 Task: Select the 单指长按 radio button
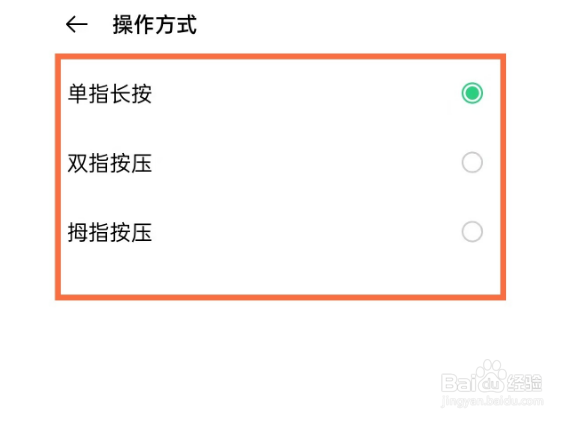[x=472, y=93]
